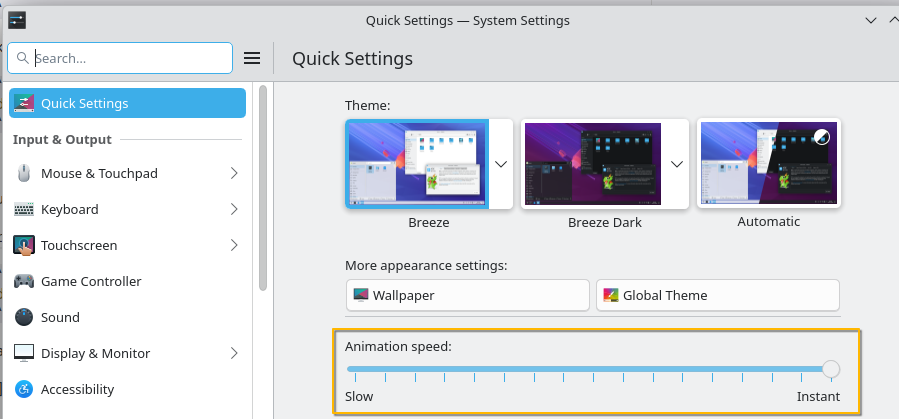Screen dimensions: 899x419
Task: Expand the Mouse & Touchpad chevron
Action: [234, 174]
